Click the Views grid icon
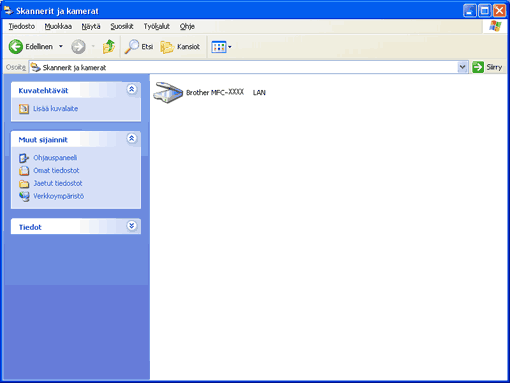Screen dimensions: 510x383 pos(219,47)
